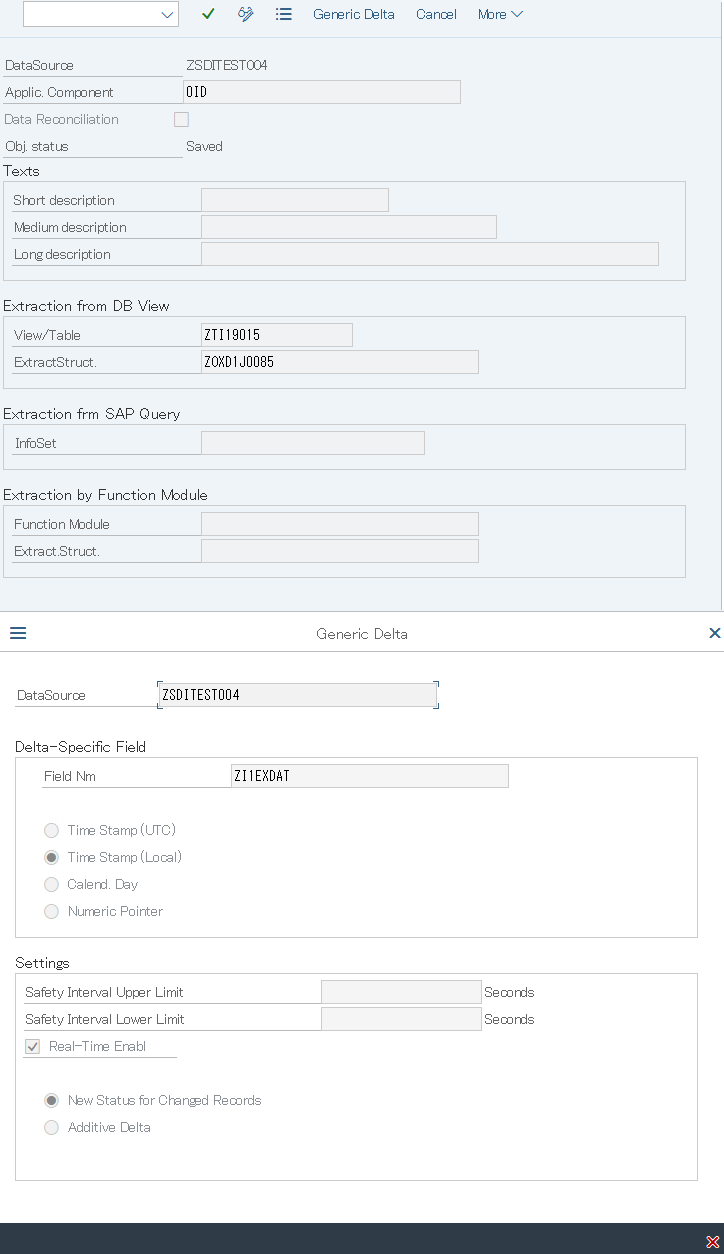Open the list overview icon in the toolbar
This screenshot has height=1254, width=724.
[x=284, y=14]
